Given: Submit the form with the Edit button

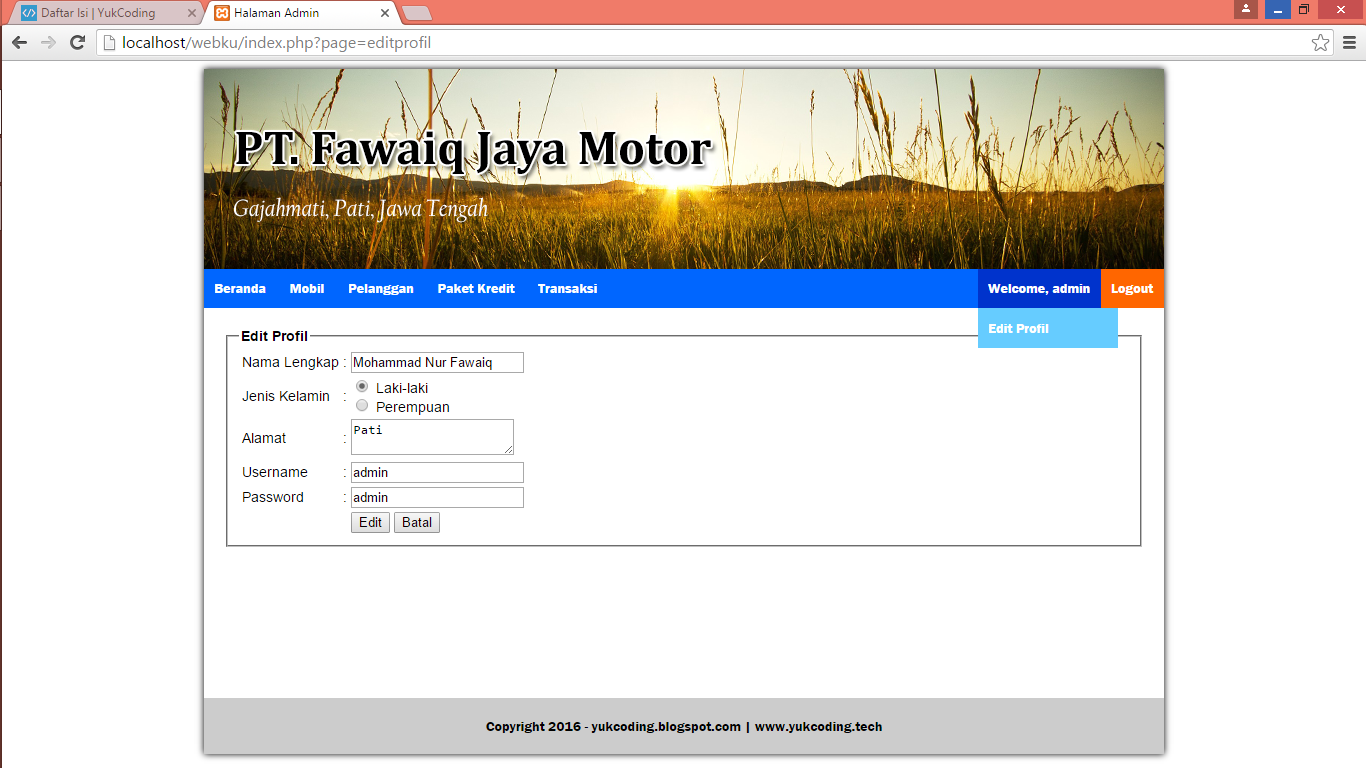Looking at the screenshot, I should [369, 522].
